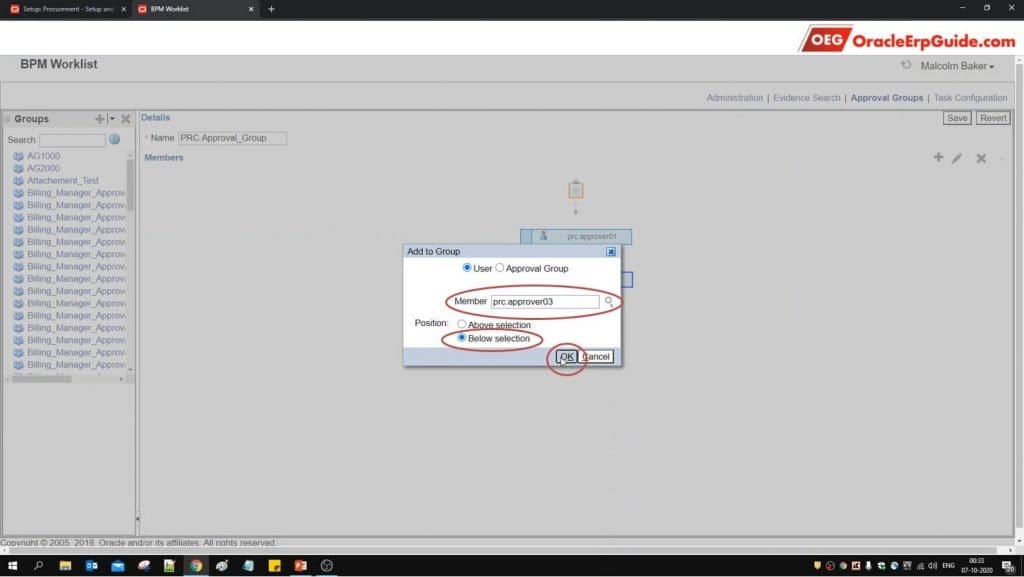Open the Task Configuration menu item

[968, 97]
